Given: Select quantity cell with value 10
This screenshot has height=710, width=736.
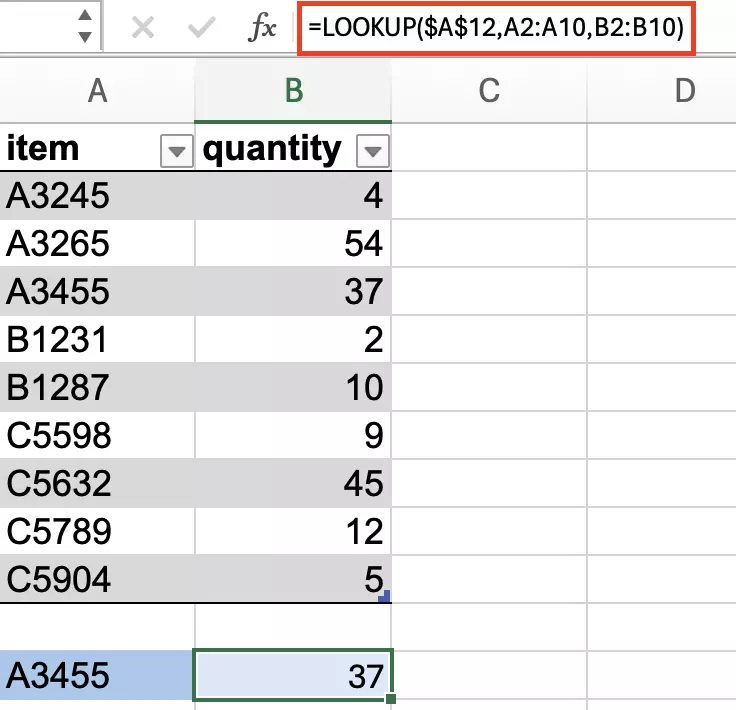Looking at the screenshot, I should pyautogui.click(x=293, y=387).
